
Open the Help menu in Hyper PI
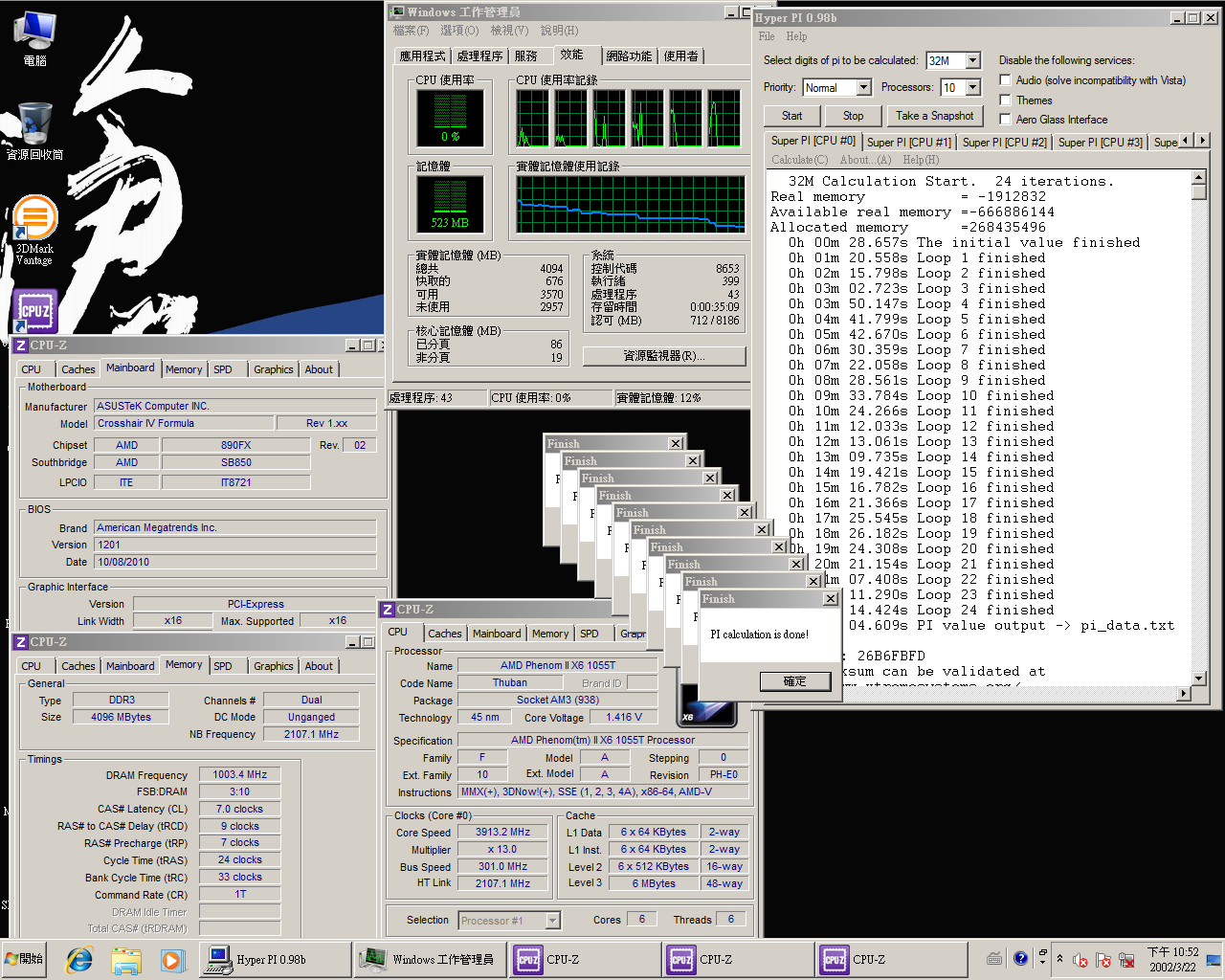797,36
